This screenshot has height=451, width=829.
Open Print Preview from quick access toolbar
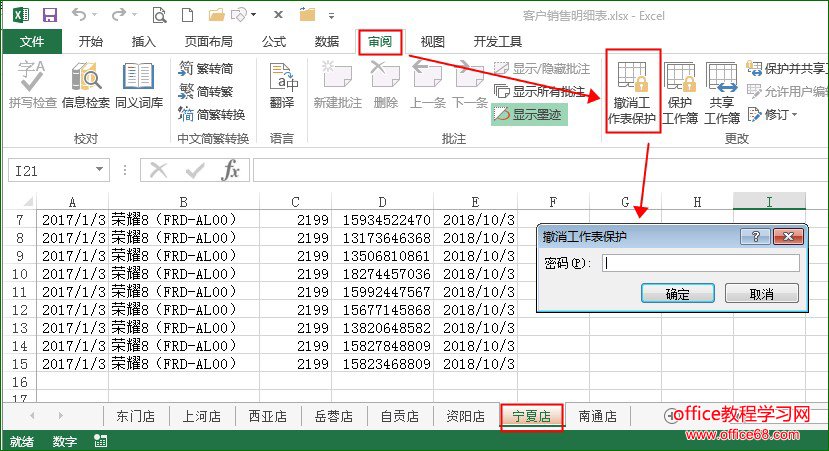(159, 15)
